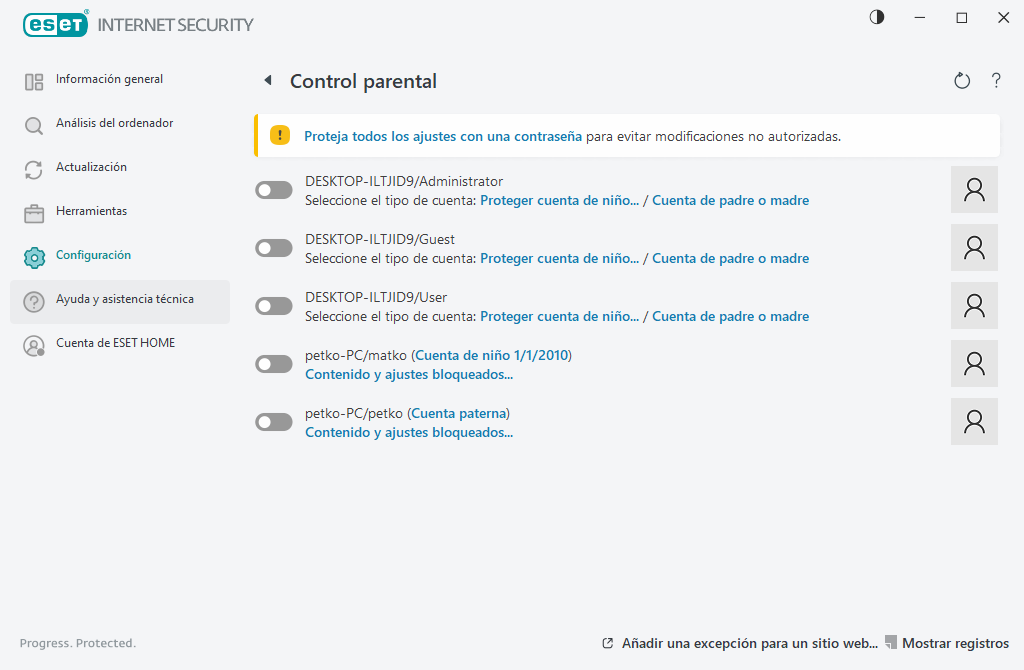Viewport: 1024px width, 670px height.
Task: Go back using the Control parental back arrow
Action: click(267, 79)
